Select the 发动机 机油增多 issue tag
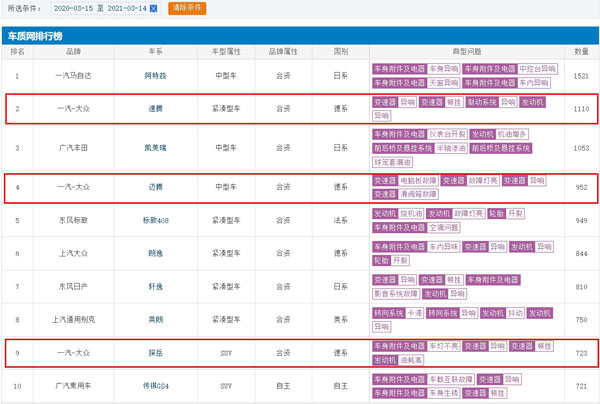The image size is (600, 404). pos(499,134)
